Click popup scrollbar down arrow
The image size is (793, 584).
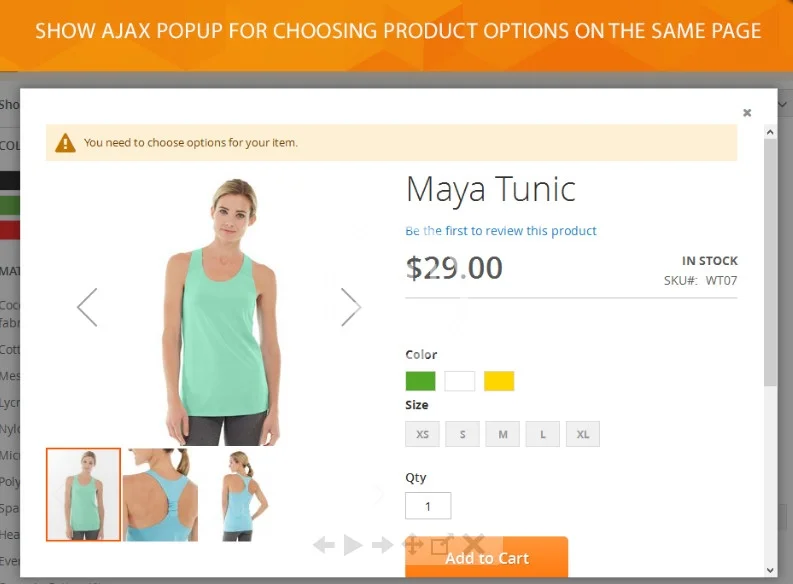coord(770,570)
